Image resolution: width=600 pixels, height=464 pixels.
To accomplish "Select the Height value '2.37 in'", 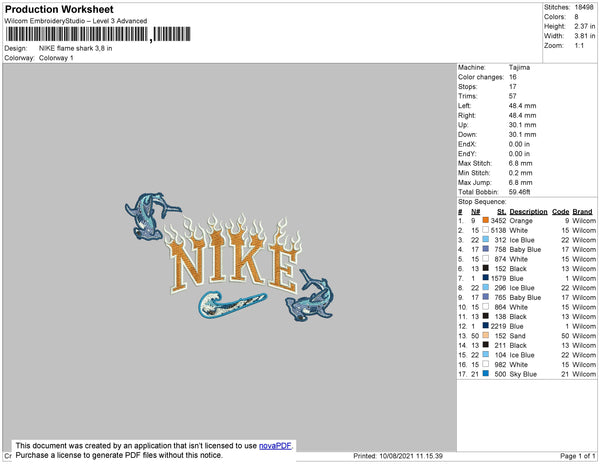I will click(x=584, y=26).
